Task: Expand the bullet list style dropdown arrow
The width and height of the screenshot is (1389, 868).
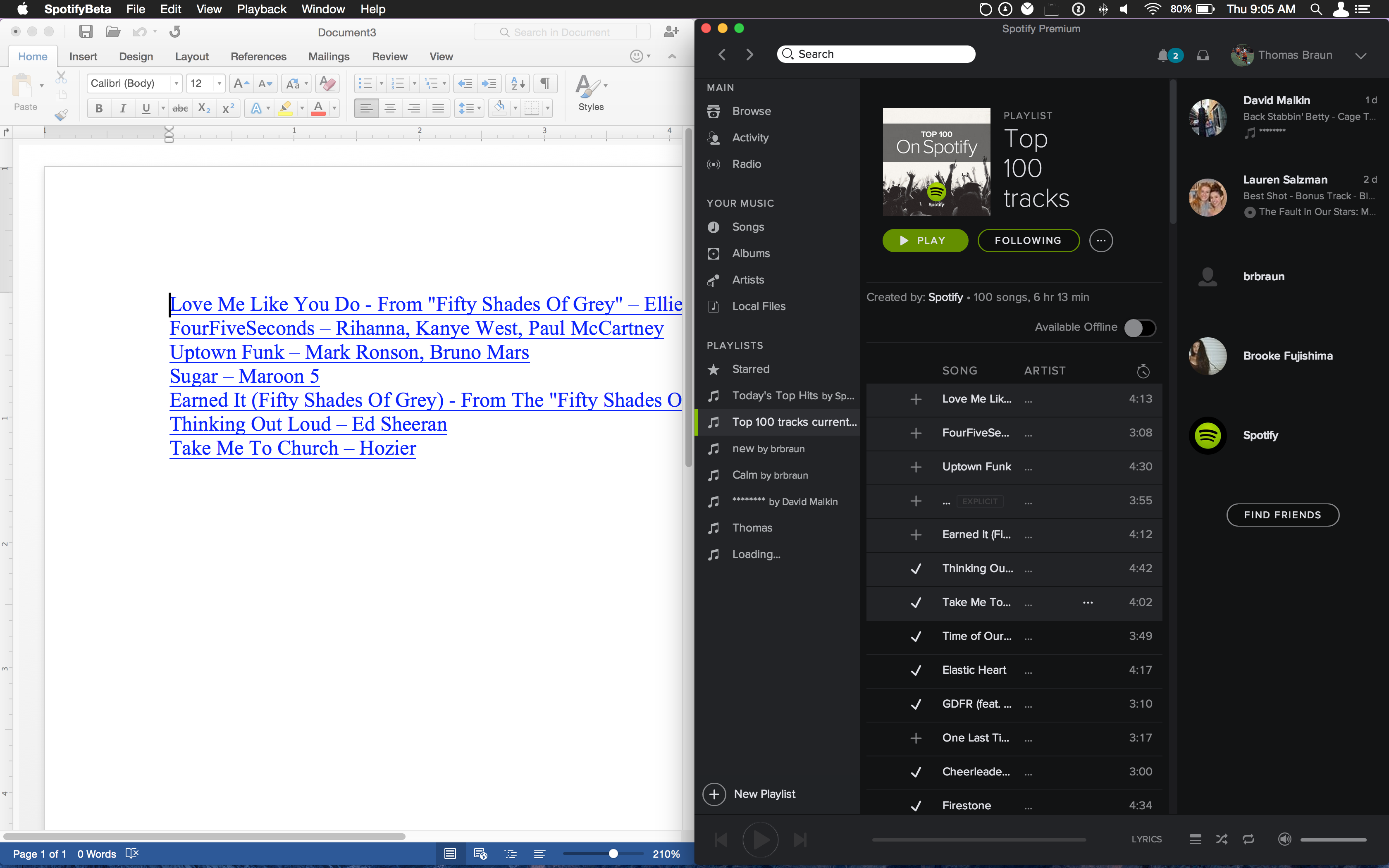Action: [381, 84]
